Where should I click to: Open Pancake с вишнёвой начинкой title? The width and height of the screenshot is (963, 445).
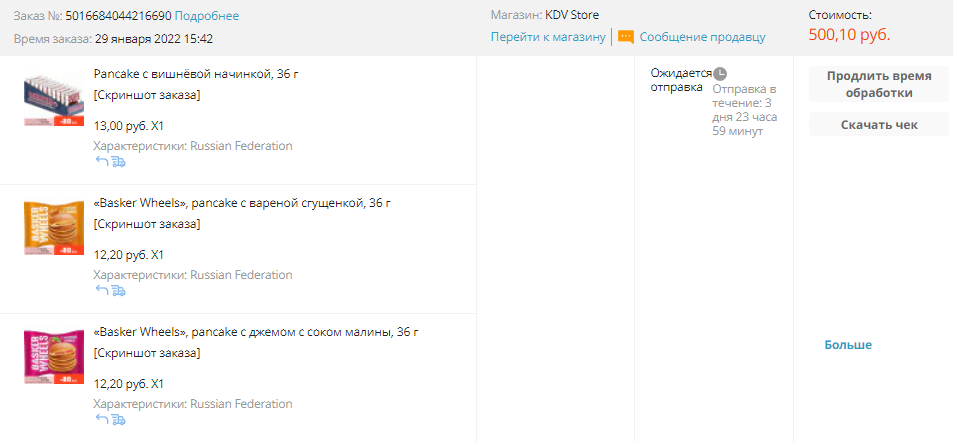coord(197,74)
